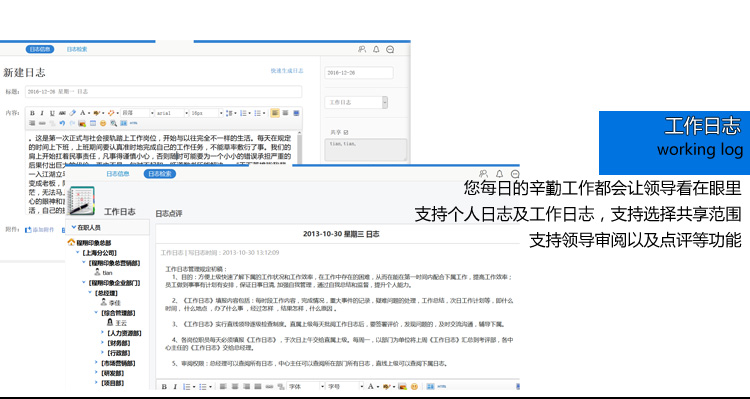This screenshot has width=750, height=399.
Task: Click the undo arrow in new-log editor
Action: (62, 123)
